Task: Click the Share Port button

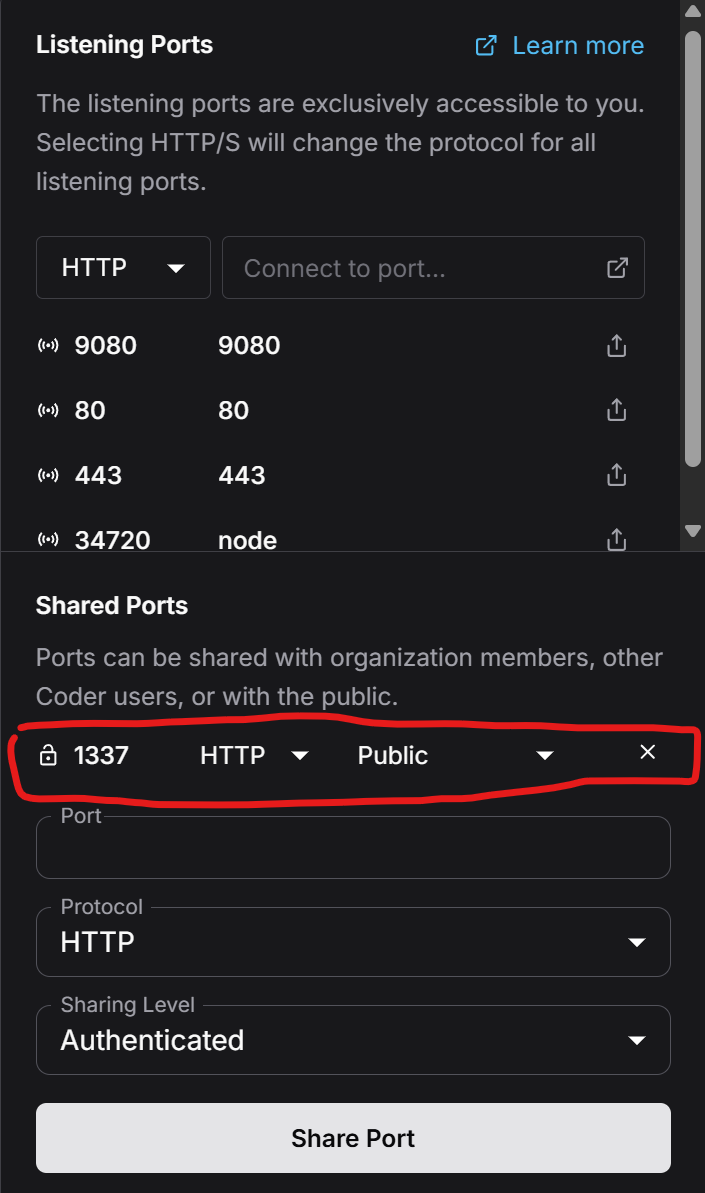Action: click(353, 1138)
